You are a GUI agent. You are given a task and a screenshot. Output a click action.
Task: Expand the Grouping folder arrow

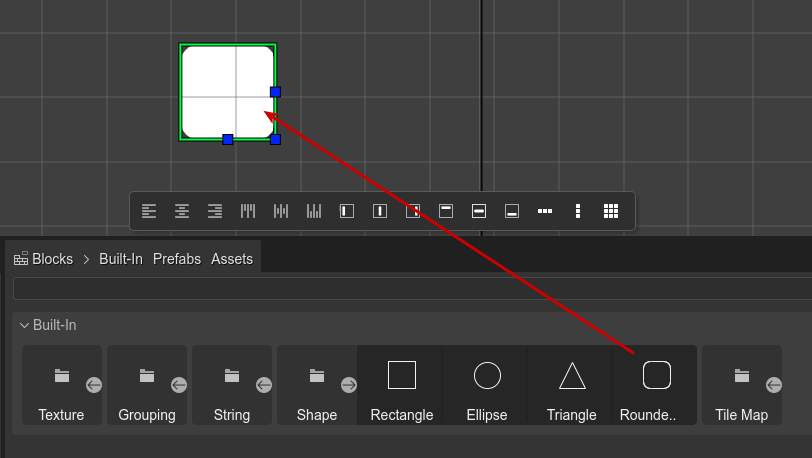click(179, 385)
